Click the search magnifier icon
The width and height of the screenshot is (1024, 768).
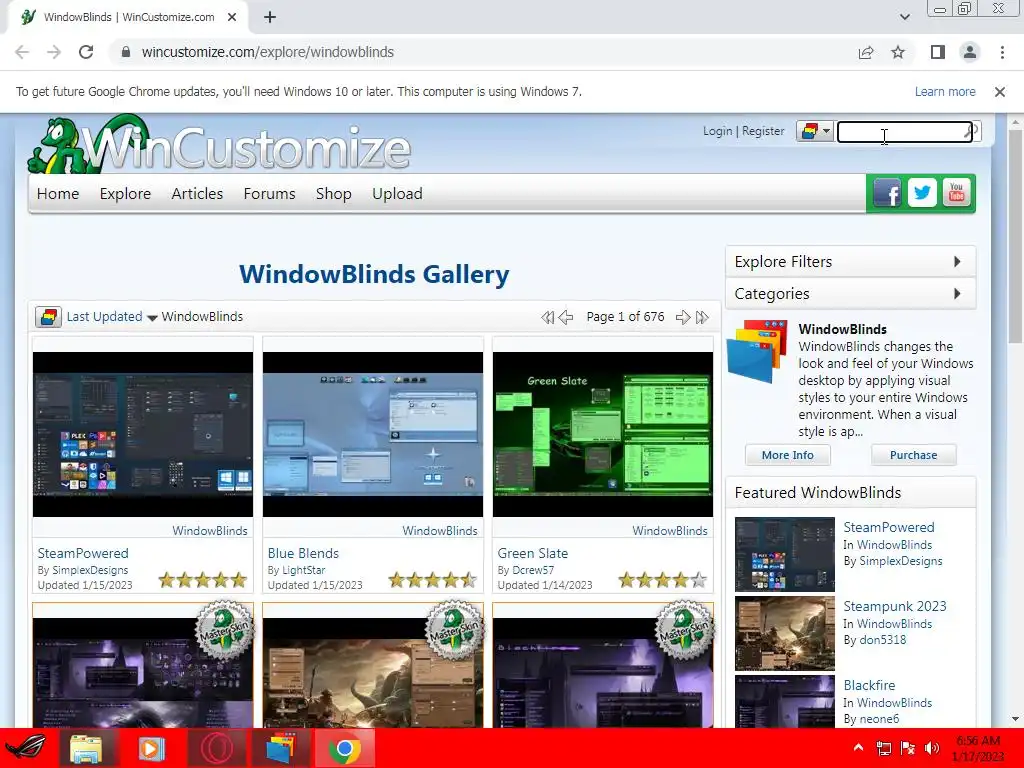971,131
